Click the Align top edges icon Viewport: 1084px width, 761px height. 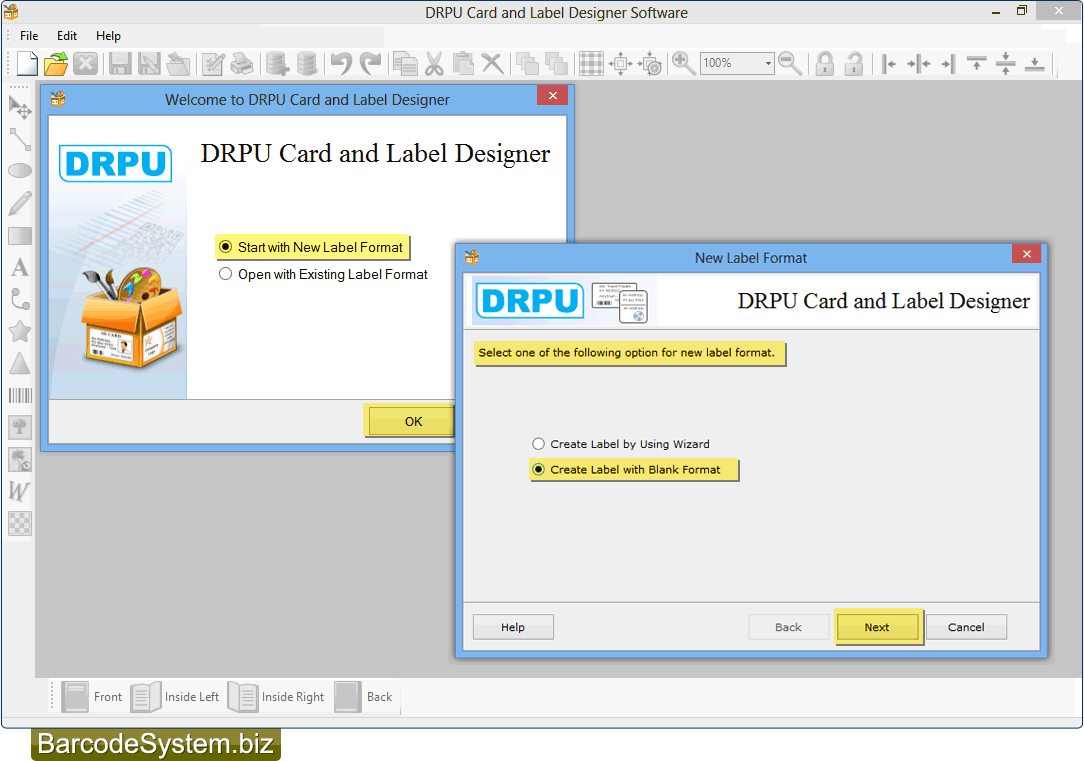tap(976, 64)
